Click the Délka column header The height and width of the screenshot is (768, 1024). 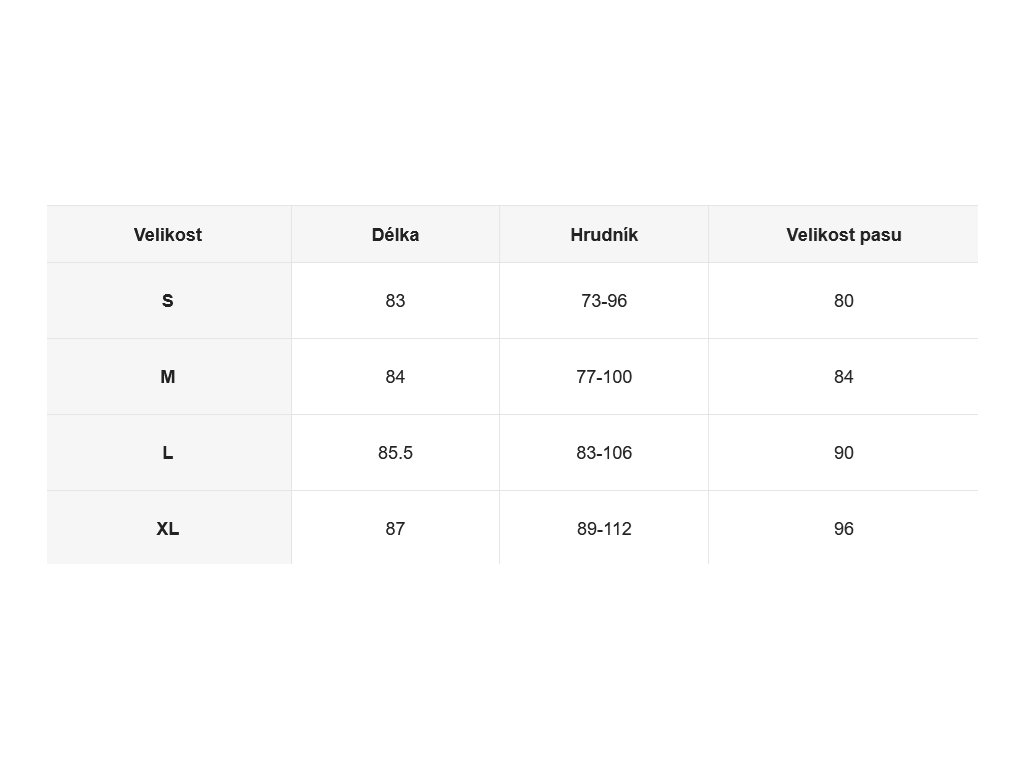(395, 235)
